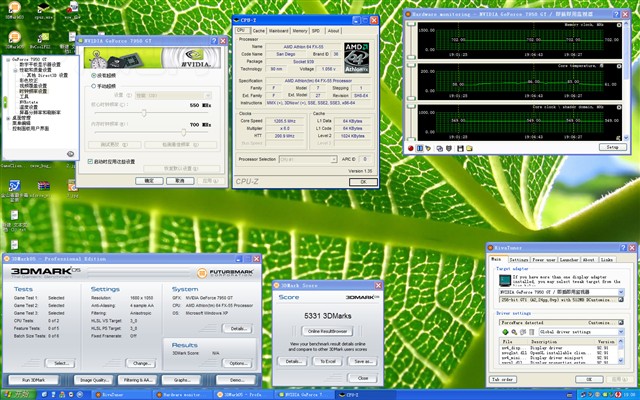640x400 pixels.
Task: Open CPU-Z Processor Selection dropdown
Action: 308,159
